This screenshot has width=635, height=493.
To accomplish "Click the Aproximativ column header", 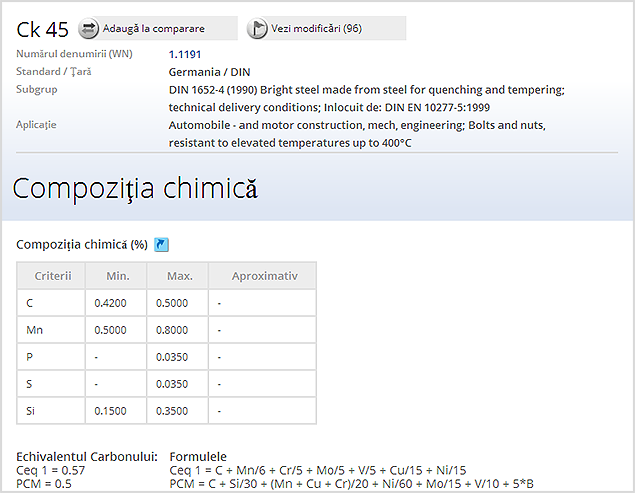I will tap(264, 276).
